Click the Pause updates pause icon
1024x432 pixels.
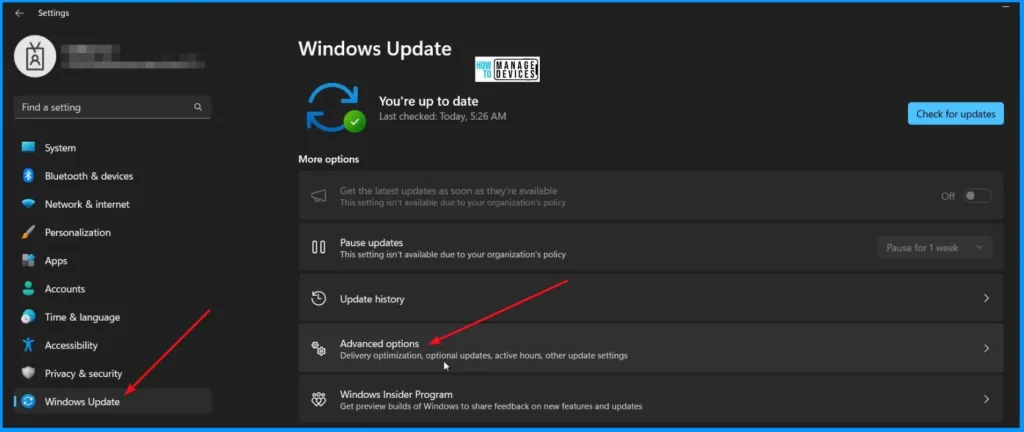pyautogui.click(x=319, y=247)
